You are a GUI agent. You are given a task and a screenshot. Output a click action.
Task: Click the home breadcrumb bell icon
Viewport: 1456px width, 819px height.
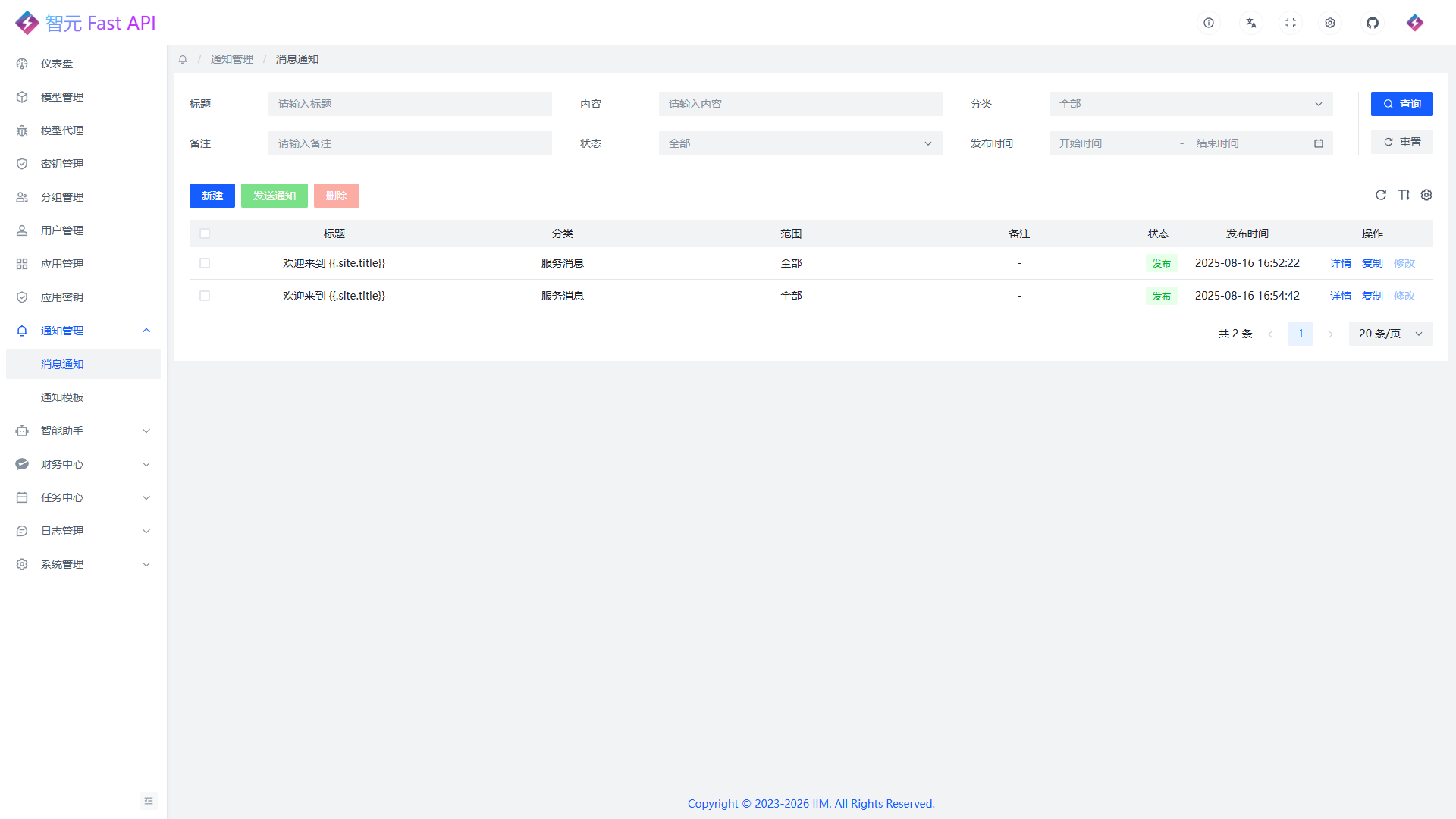(183, 59)
